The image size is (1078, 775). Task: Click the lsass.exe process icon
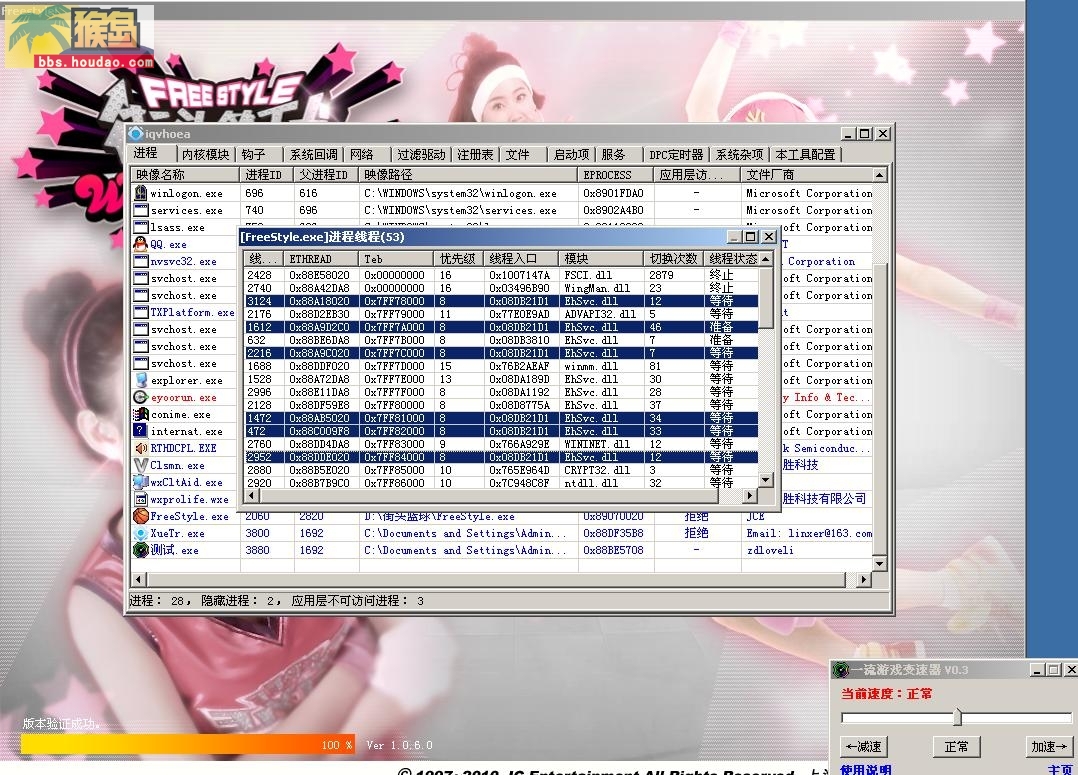click(x=140, y=227)
